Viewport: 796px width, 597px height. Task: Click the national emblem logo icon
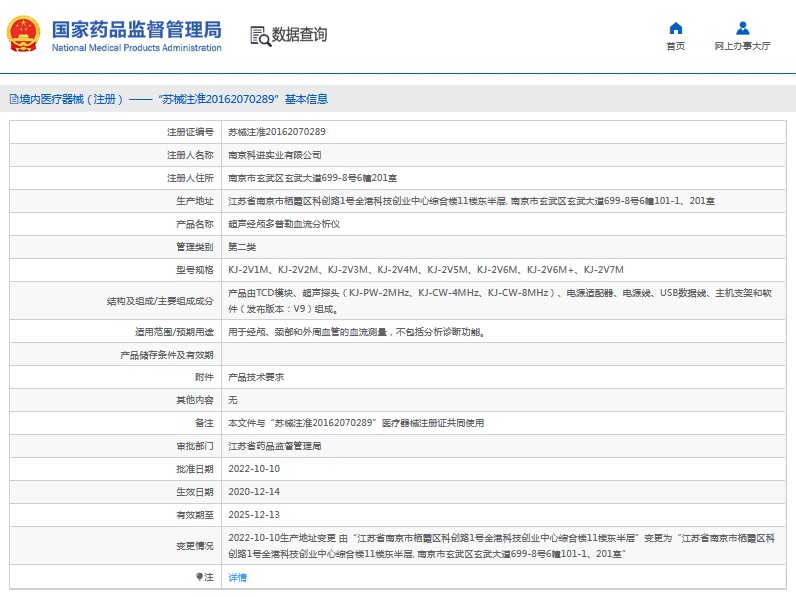[x=23, y=34]
